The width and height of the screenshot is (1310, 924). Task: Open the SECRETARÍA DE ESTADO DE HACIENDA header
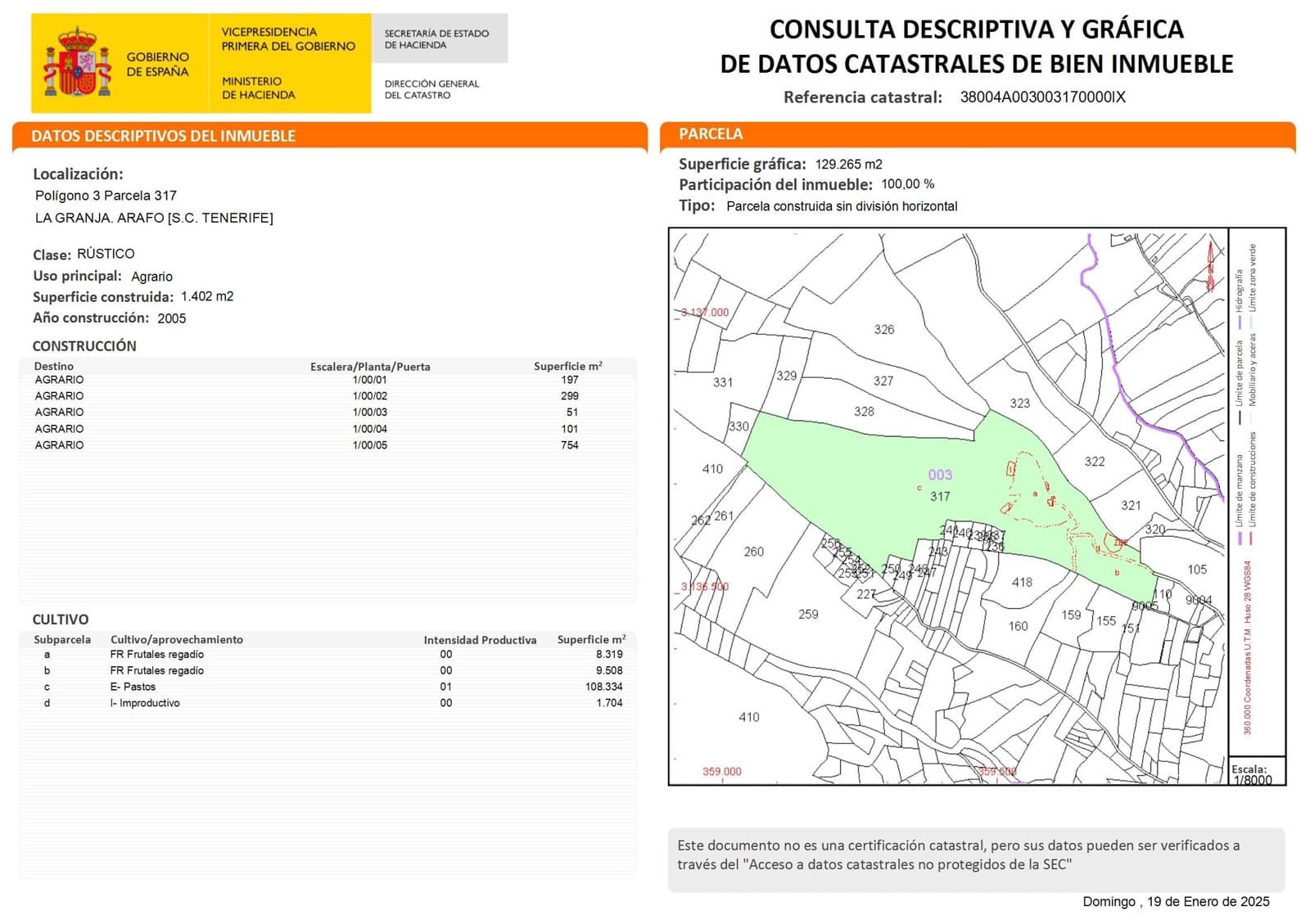coord(436,38)
